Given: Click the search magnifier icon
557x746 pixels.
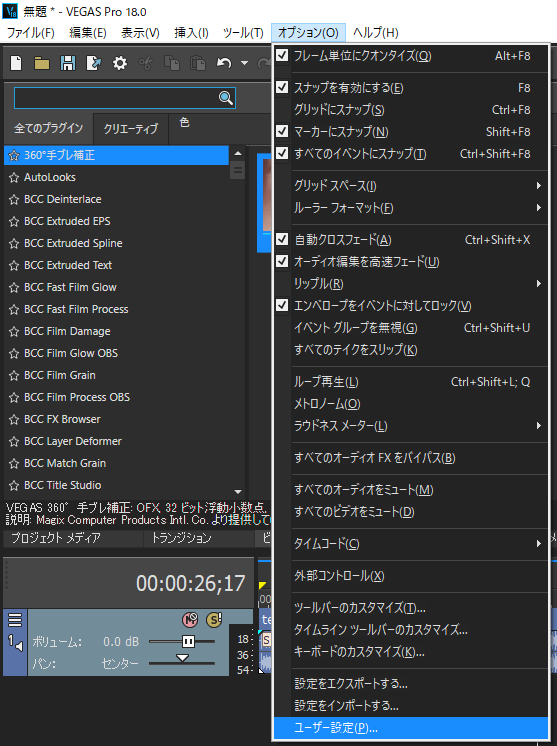Looking at the screenshot, I should click(x=225, y=98).
